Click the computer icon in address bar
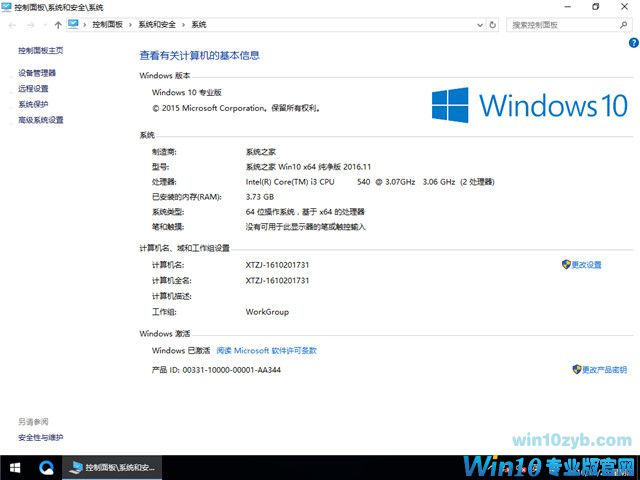Screen dimensions: 640x480 point(73,24)
